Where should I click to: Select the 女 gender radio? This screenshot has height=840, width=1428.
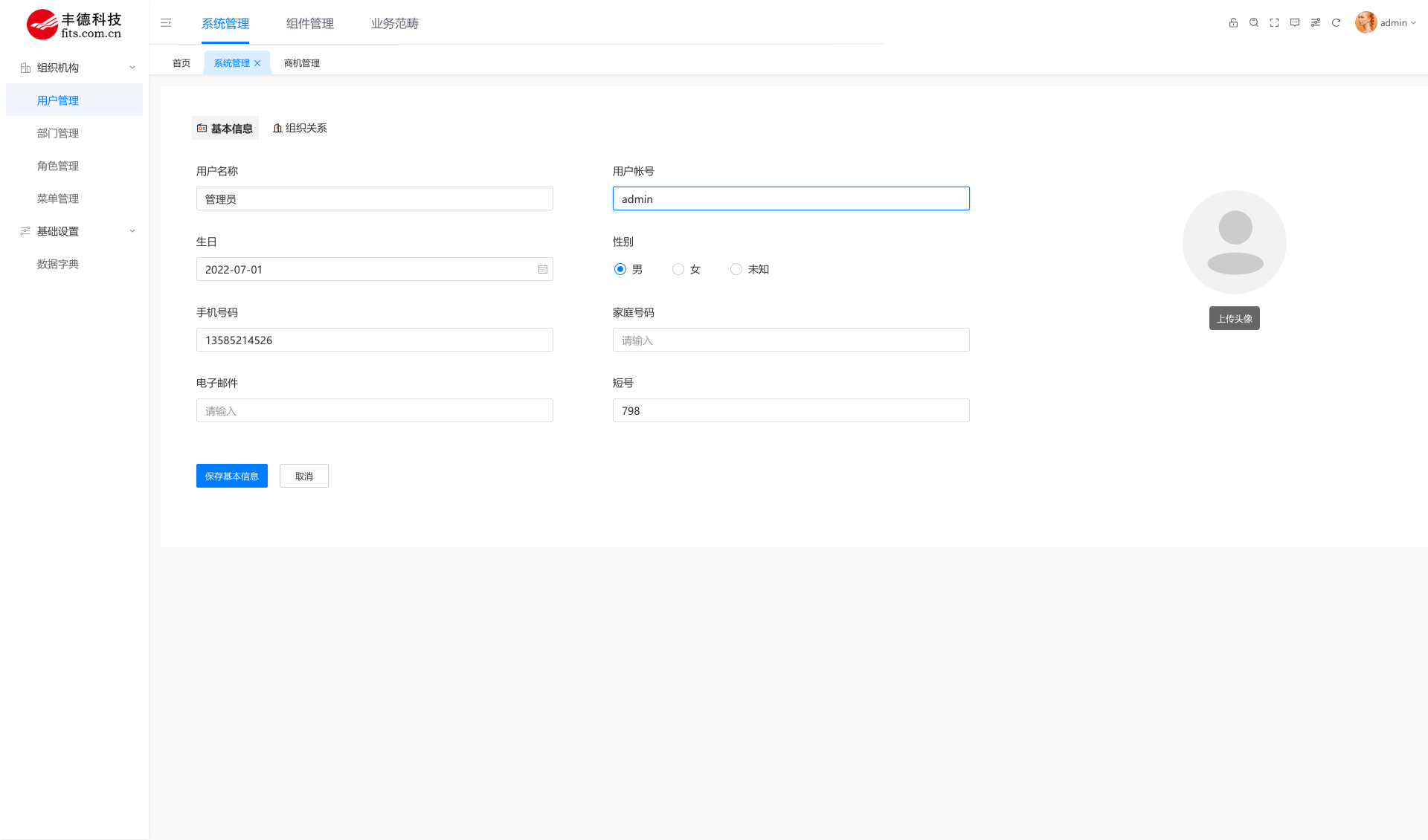678,269
